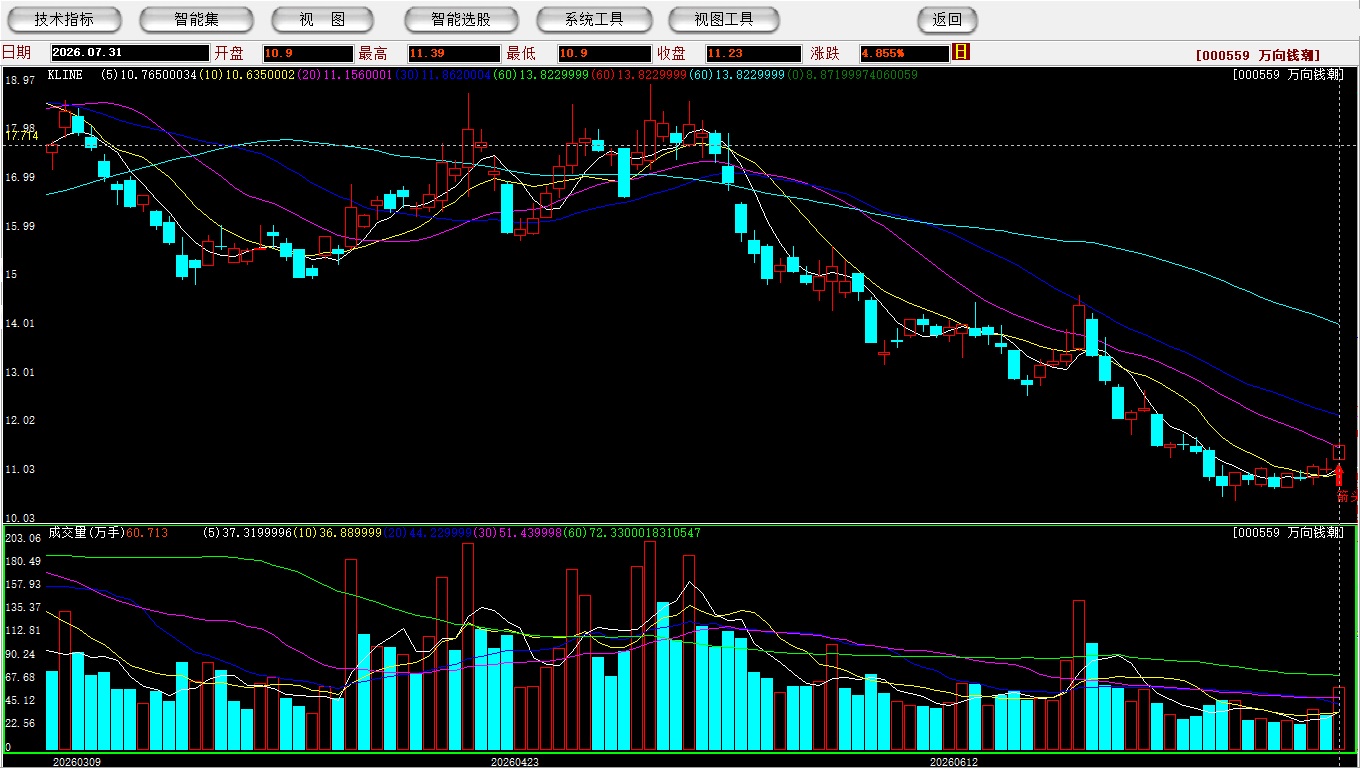Click the 返回 button
The width and height of the screenshot is (1360, 768).
[x=947, y=19]
